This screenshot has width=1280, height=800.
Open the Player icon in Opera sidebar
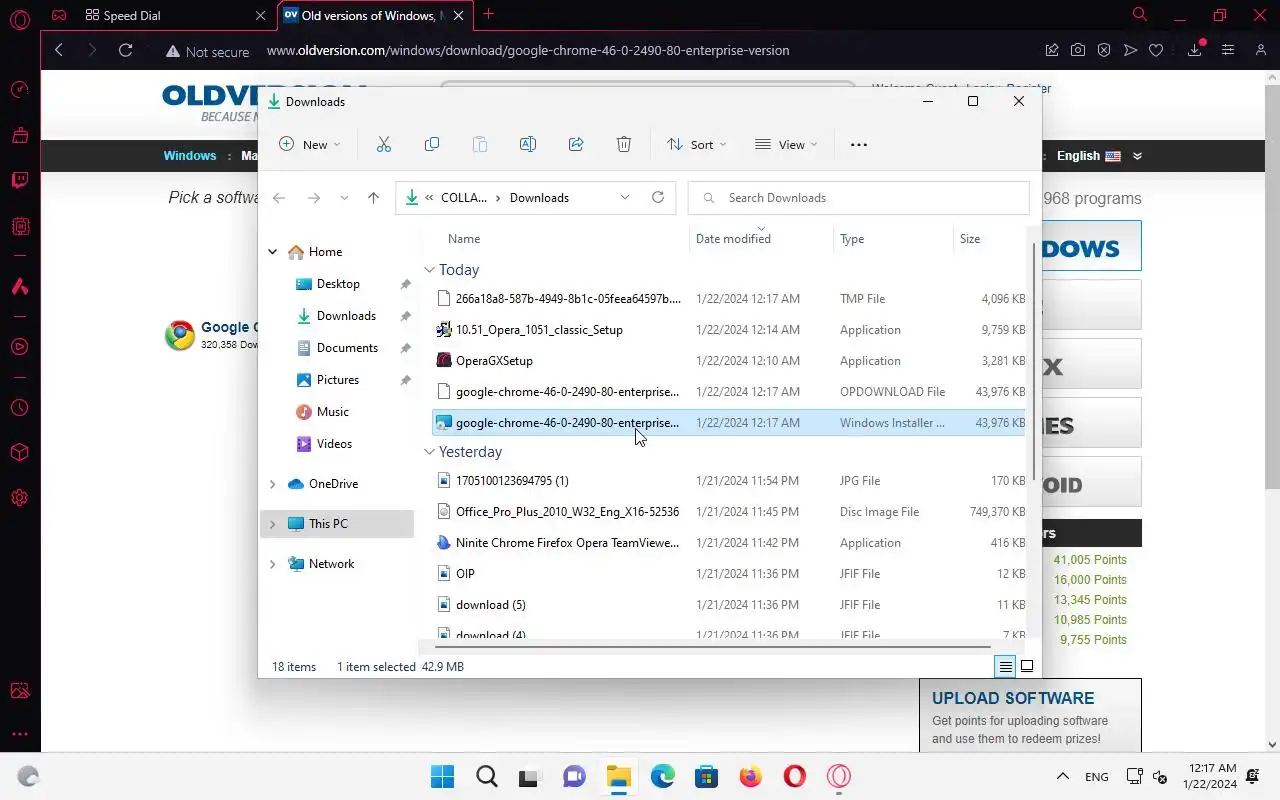[20, 347]
